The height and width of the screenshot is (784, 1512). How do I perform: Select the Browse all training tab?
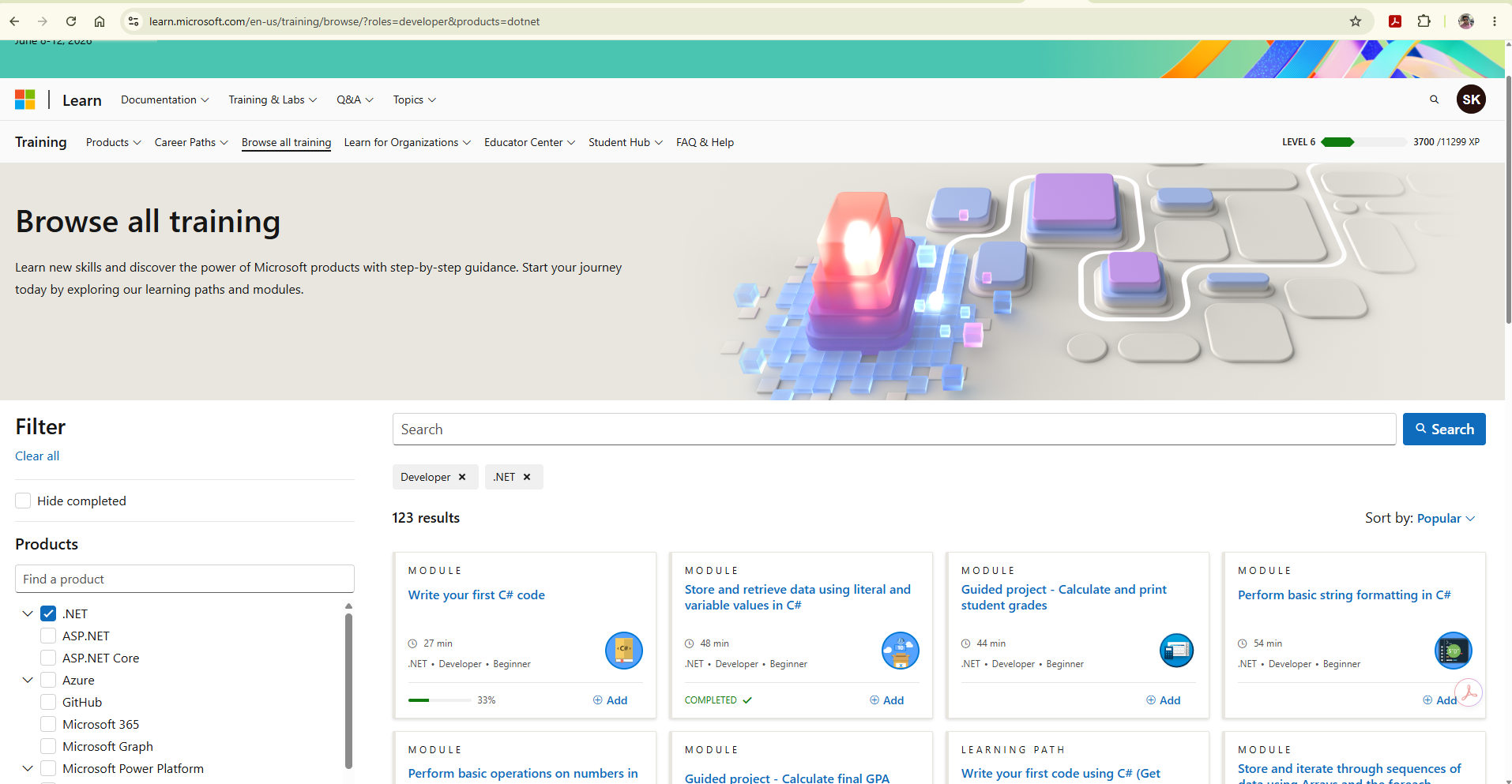[286, 142]
